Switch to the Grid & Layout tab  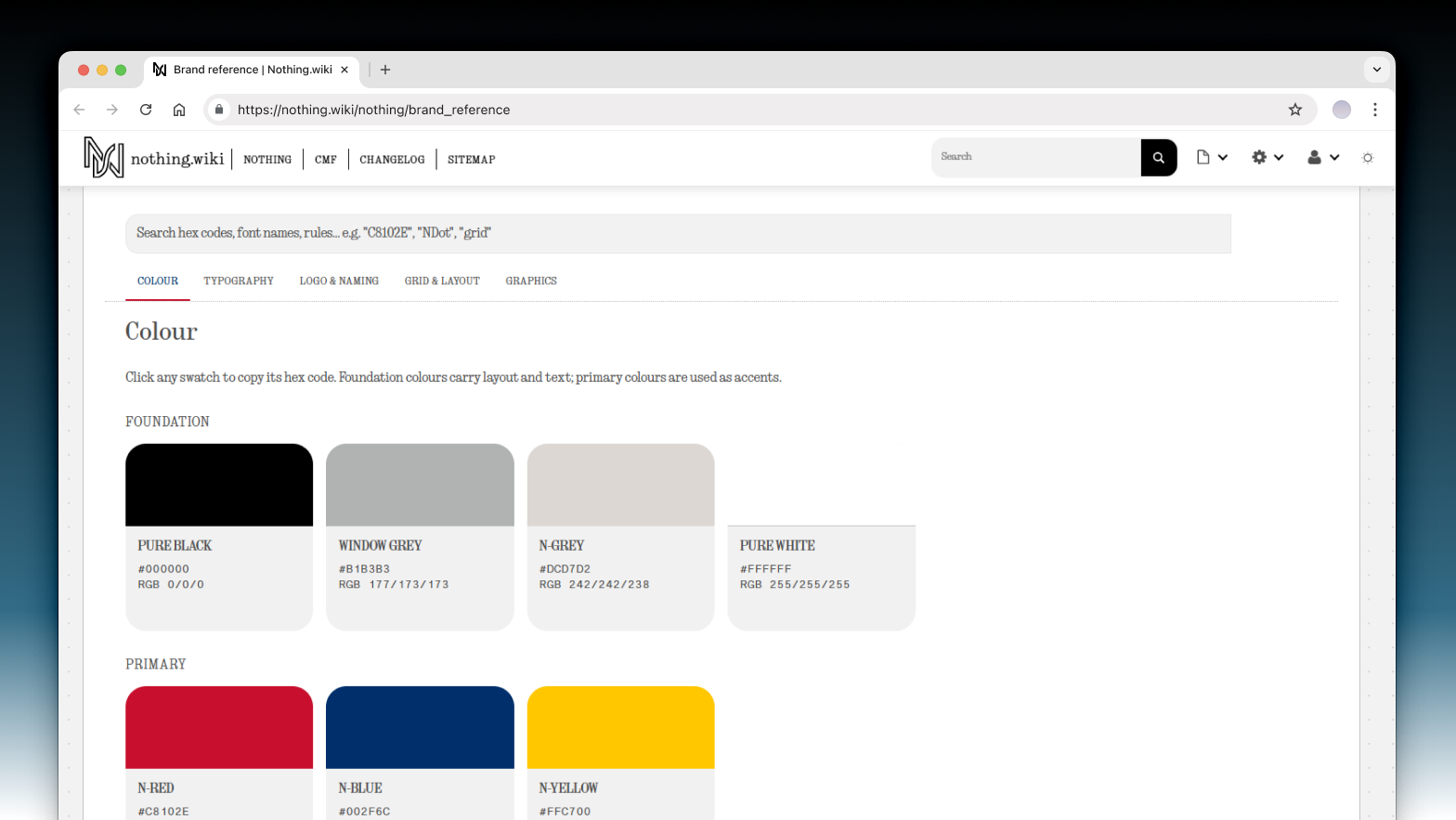(442, 281)
